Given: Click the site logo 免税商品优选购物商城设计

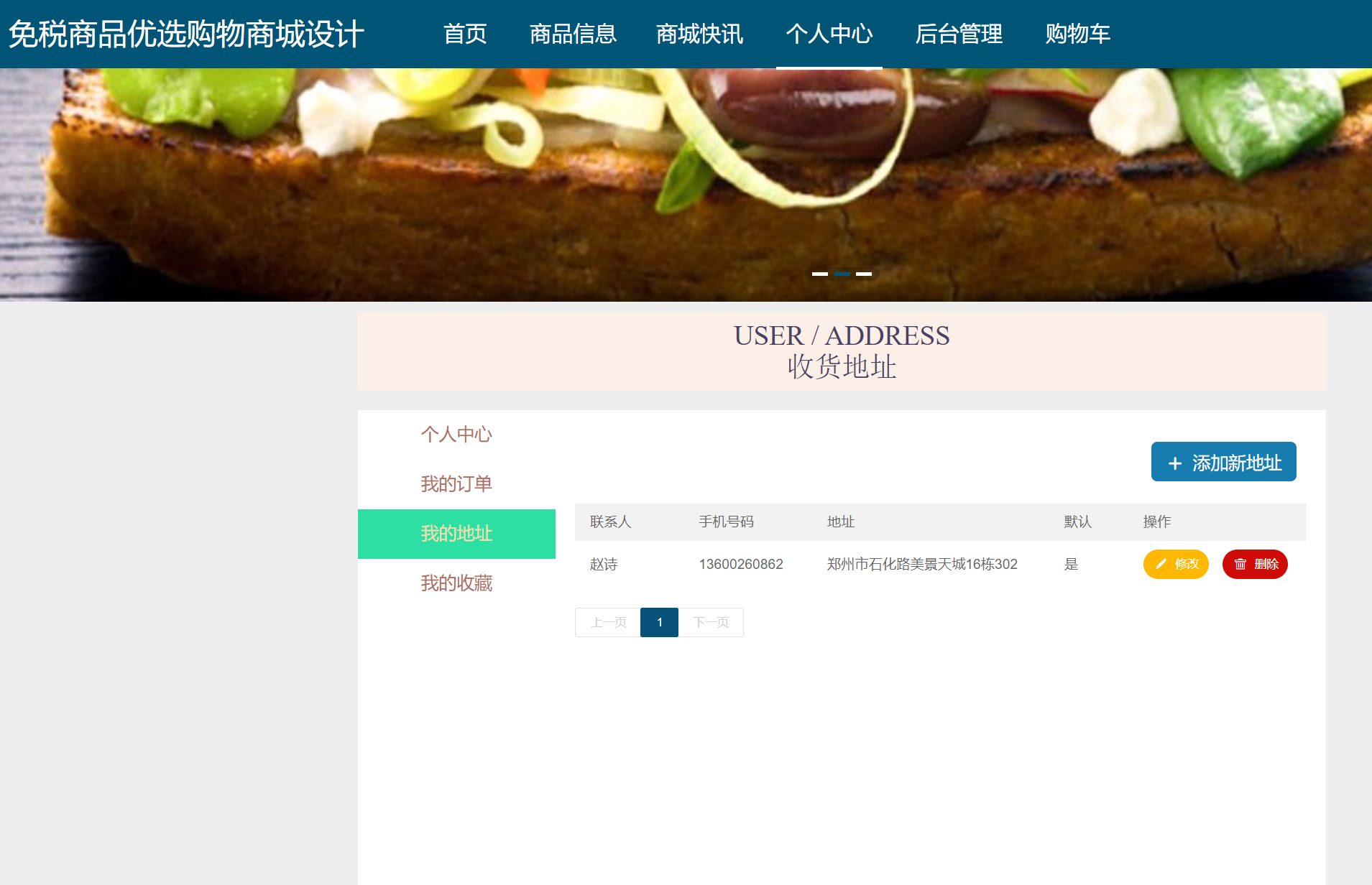Looking at the screenshot, I should [186, 34].
